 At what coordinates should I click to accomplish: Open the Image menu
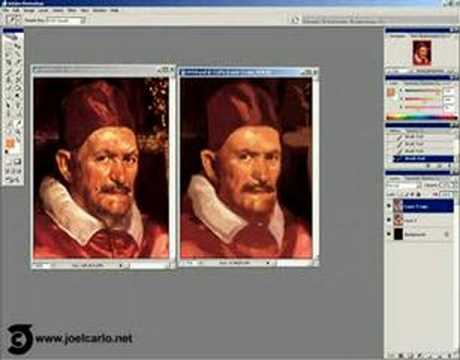(x=29, y=10)
